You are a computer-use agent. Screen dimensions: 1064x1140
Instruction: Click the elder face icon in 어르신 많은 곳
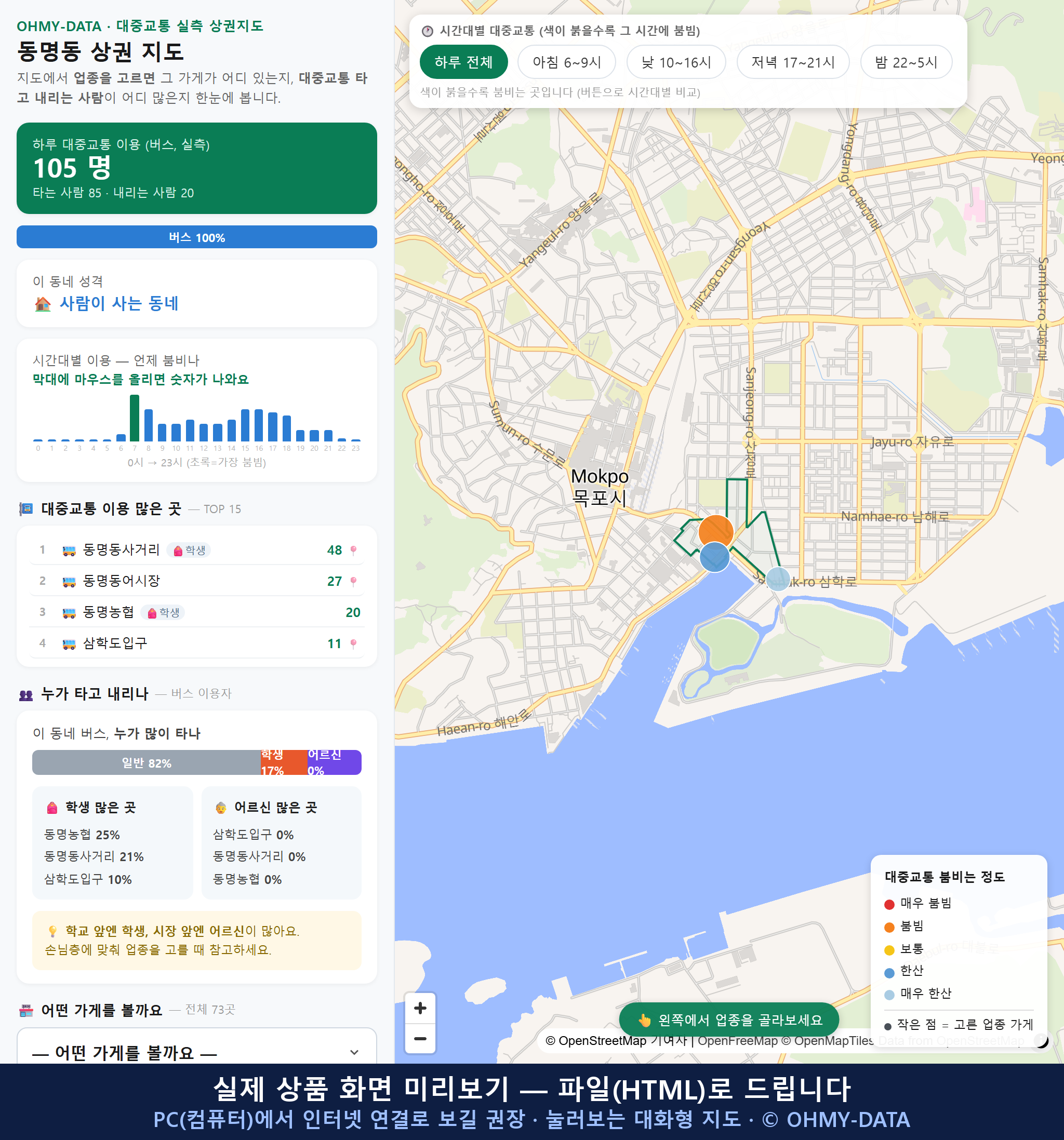tap(221, 808)
